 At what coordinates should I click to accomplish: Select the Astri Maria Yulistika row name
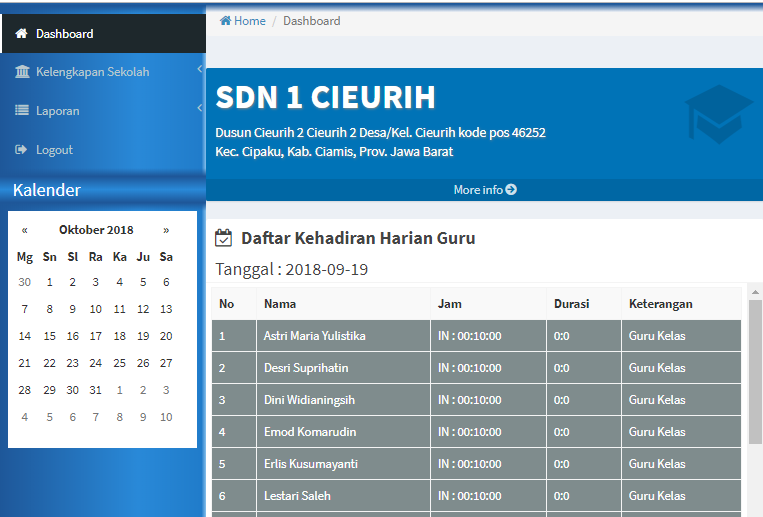click(x=314, y=336)
